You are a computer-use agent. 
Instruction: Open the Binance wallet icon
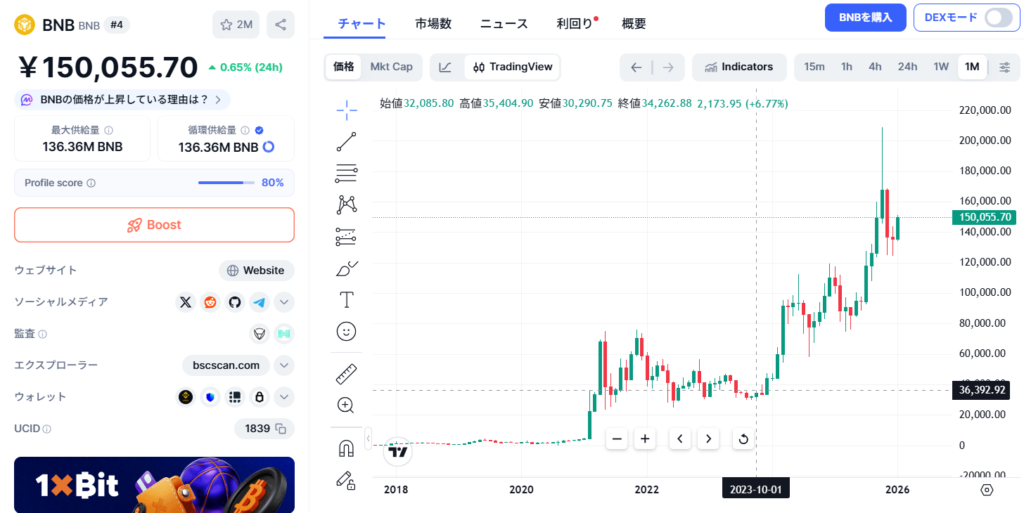click(x=186, y=397)
